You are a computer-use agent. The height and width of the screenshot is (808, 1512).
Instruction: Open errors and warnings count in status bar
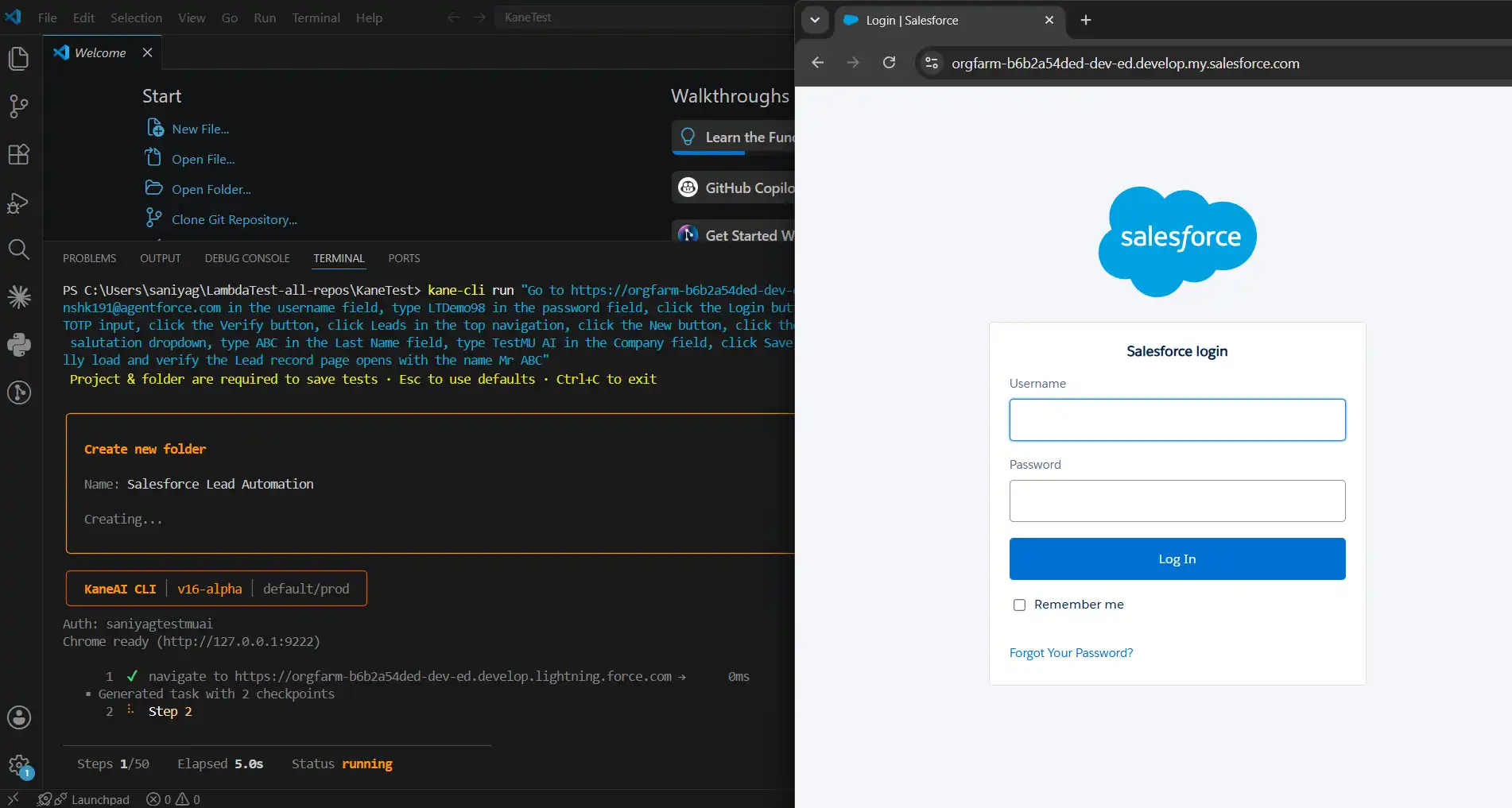[173, 799]
